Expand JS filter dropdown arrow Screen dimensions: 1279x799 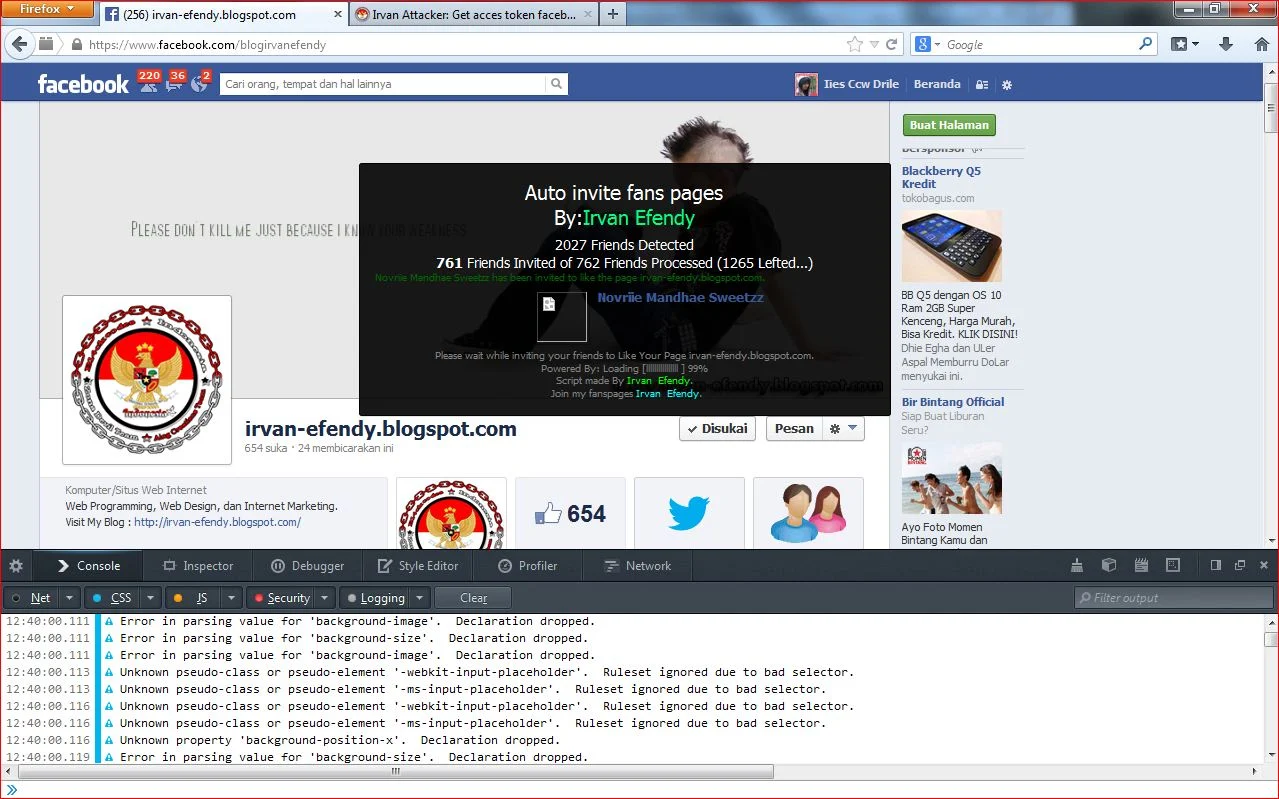(231, 598)
